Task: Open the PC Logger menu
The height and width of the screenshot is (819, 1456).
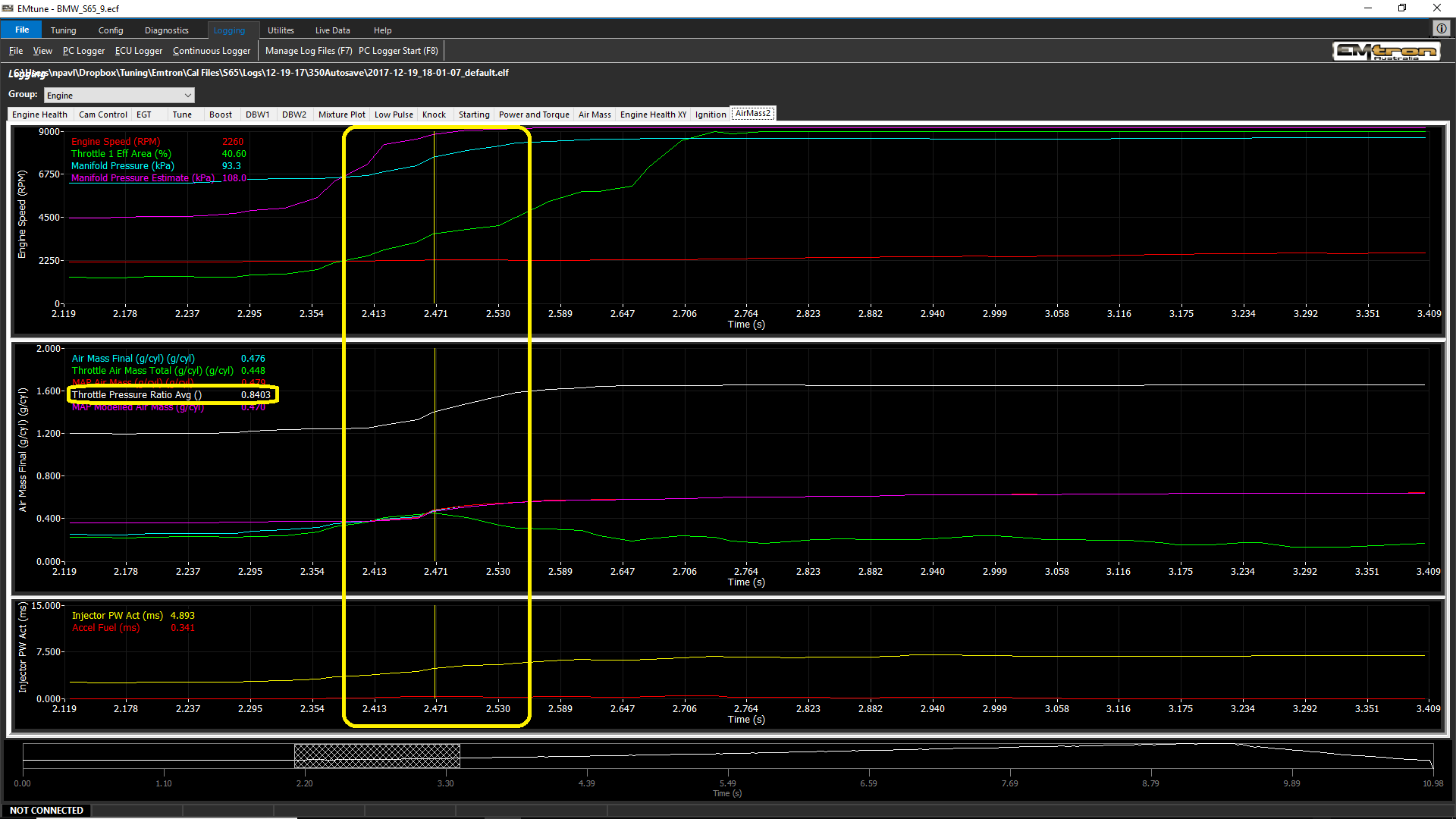Action: tap(84, 51)
